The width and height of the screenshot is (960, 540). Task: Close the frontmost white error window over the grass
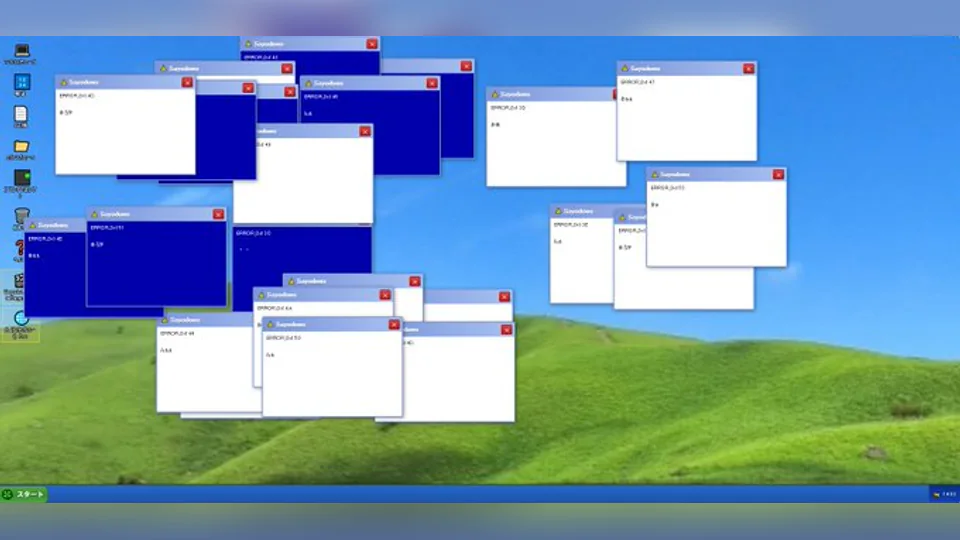(394, 324)
